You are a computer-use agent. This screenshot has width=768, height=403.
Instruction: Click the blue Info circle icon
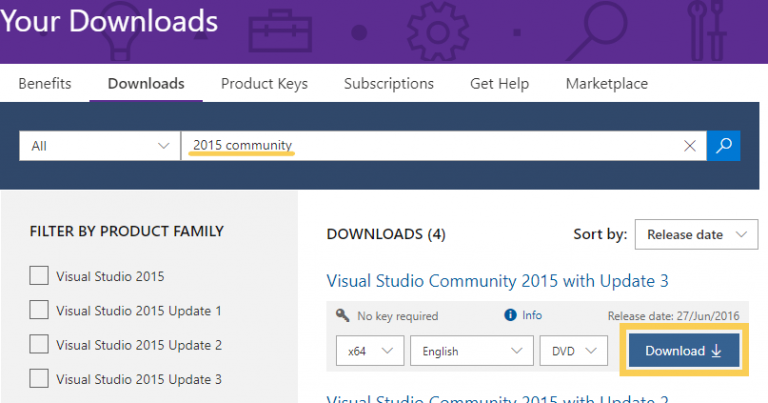click(x=511, y=315)
